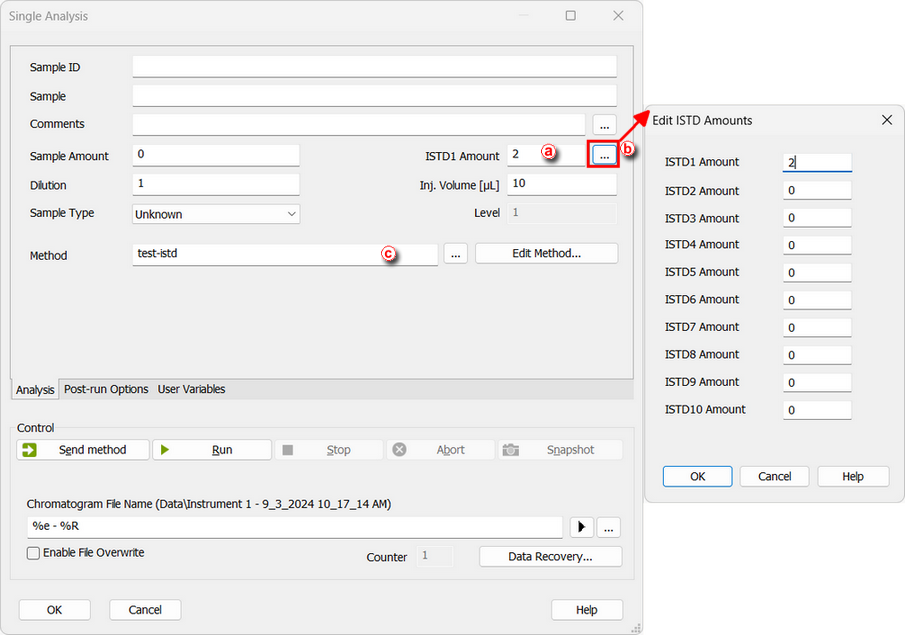Click the ellipsis button beside Comments
Screen dimensions: 905x635
click(604, 125)
